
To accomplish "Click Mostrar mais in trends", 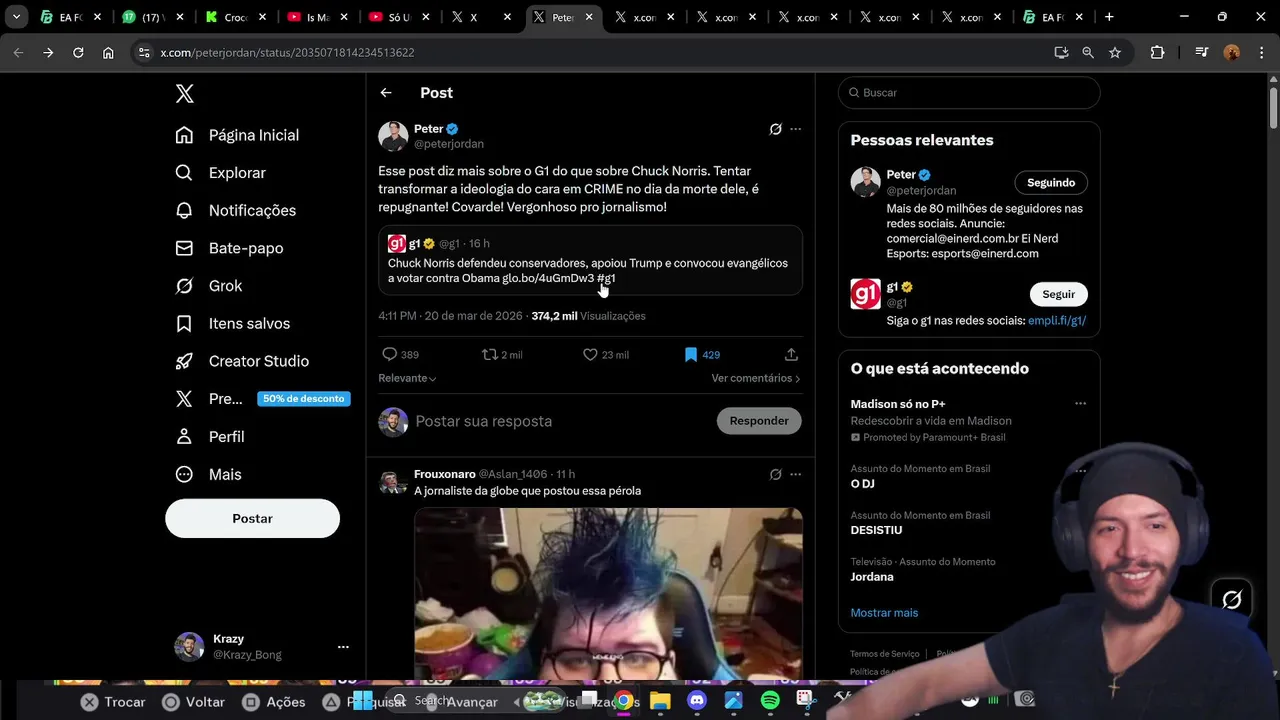I will click(884, 613).
